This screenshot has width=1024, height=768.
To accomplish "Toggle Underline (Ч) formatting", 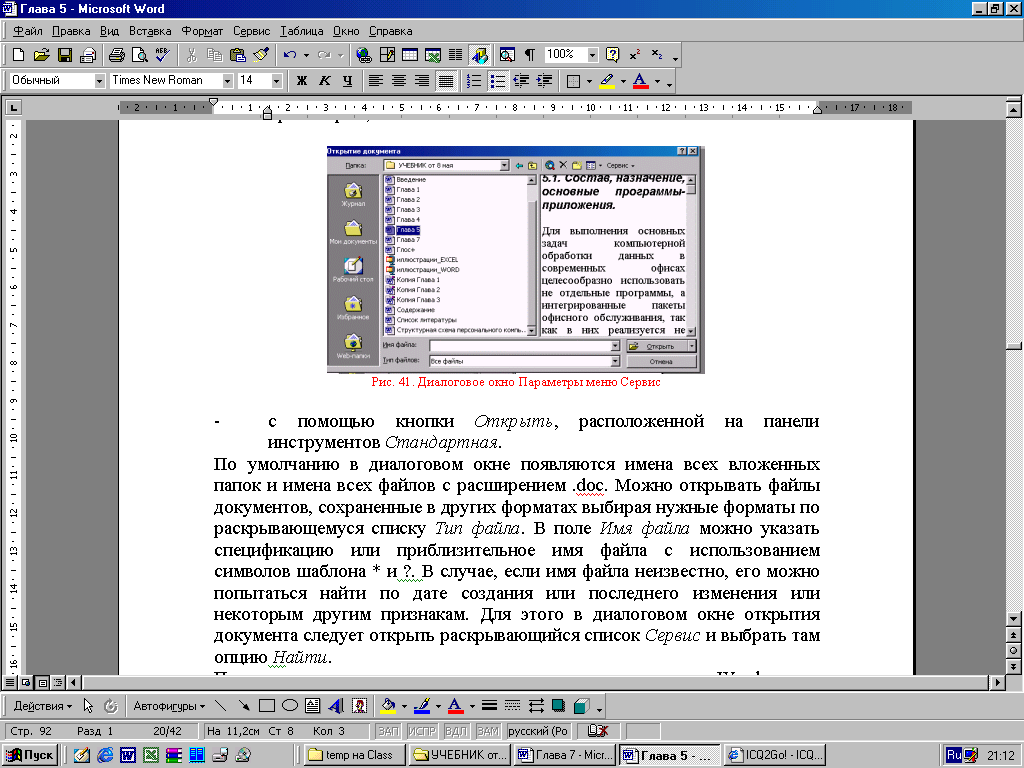I will (347, 81).
